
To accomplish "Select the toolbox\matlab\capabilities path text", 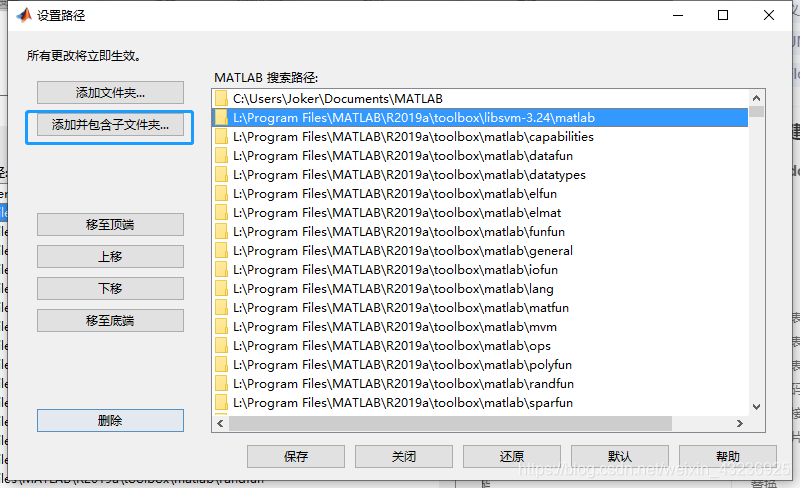I will click(x=413, y=137).
